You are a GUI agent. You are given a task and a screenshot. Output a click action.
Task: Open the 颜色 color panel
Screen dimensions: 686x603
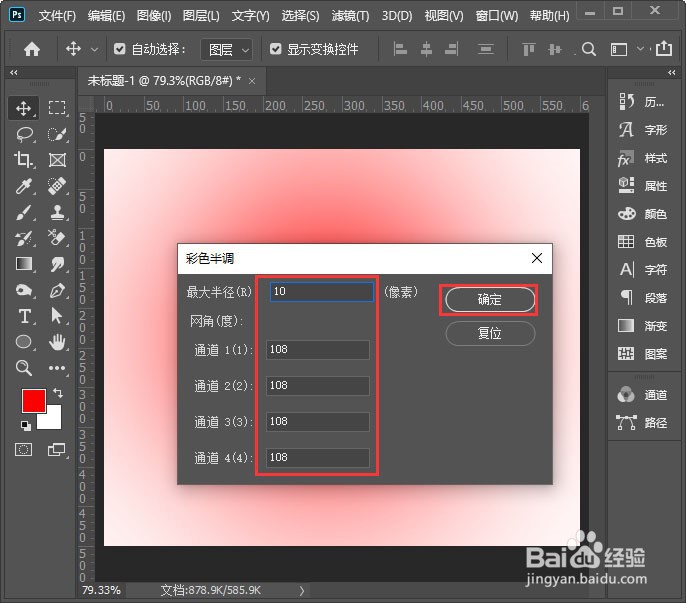(x=641, y=214)
